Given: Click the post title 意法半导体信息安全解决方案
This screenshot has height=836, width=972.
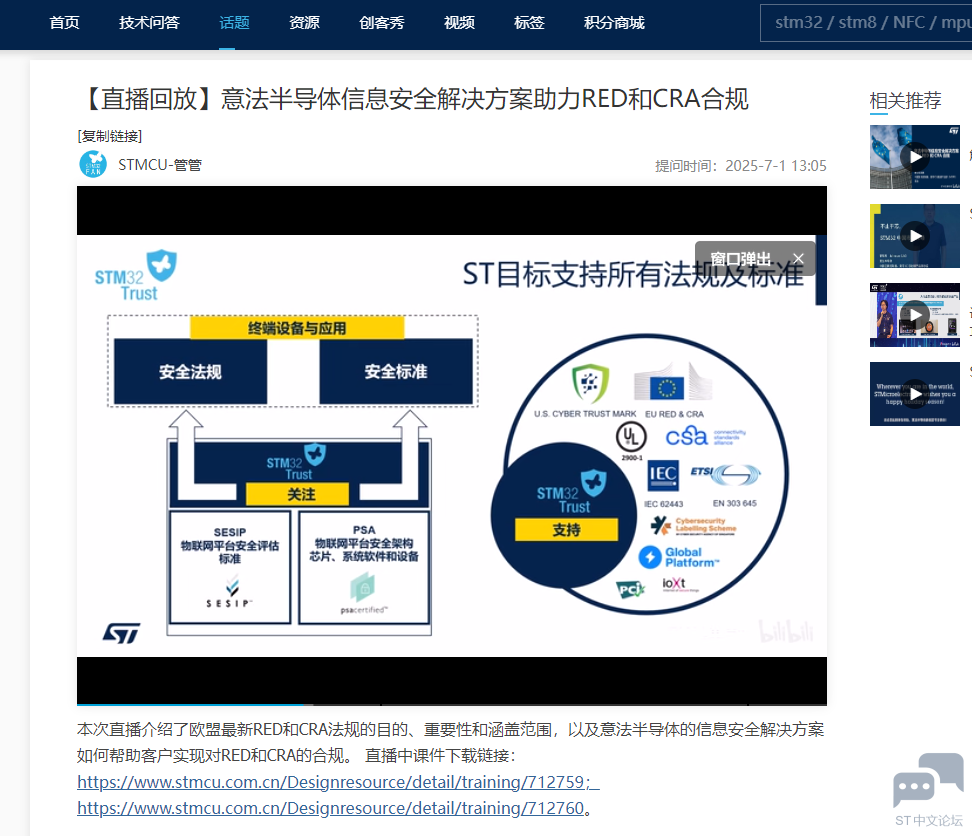Looking at the screenshot, I should [415, 99].
